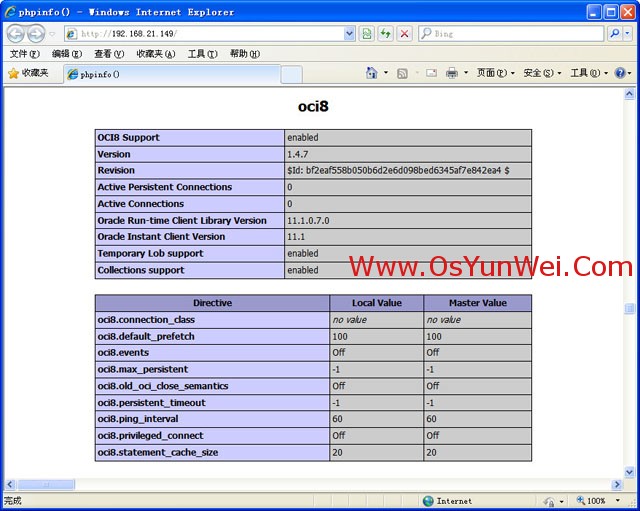Screen dimensions: 640x511
Task: Expand the zoom level dropdown arrow
Action: click(618, 501)
